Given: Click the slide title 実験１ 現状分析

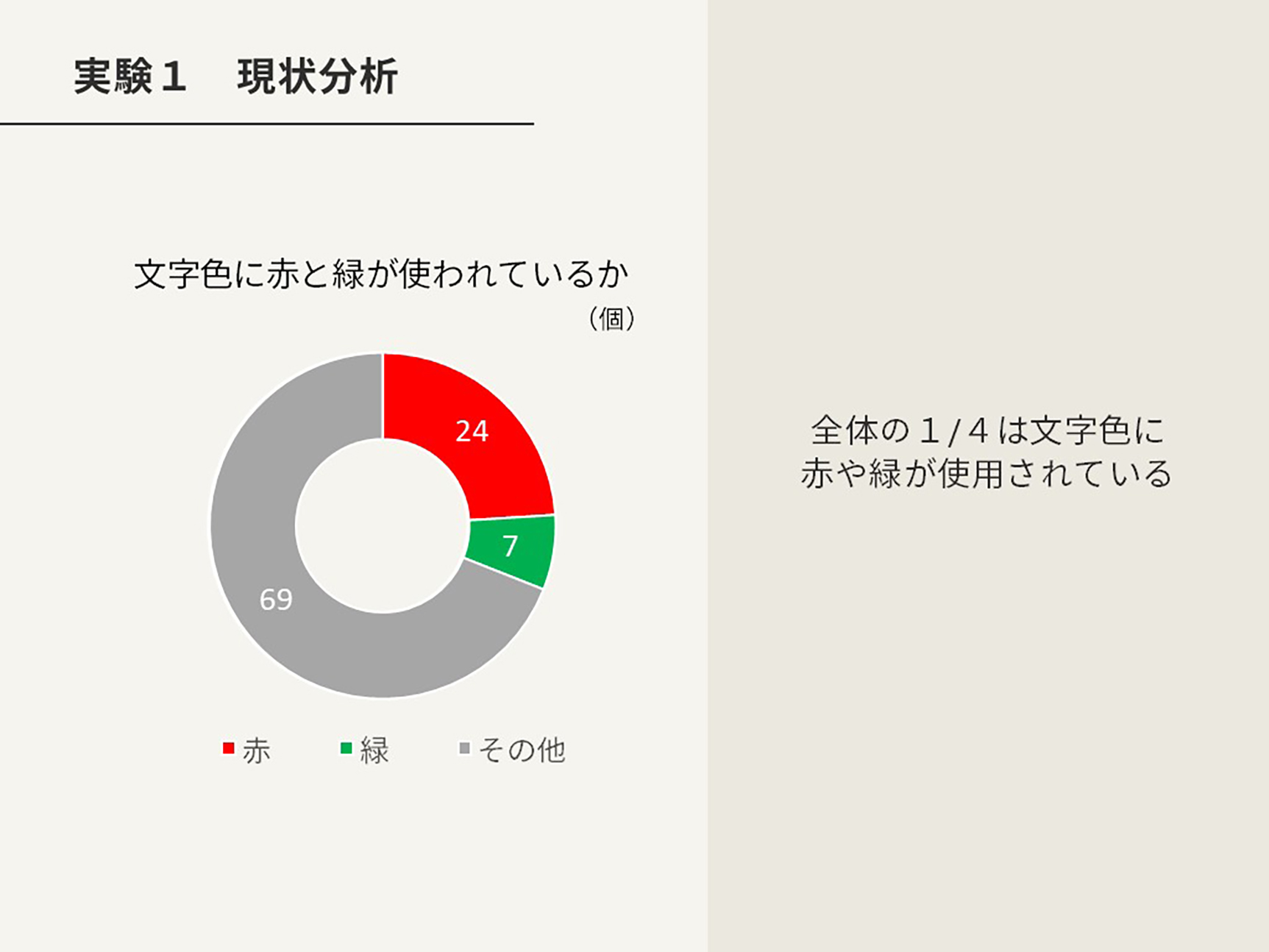Looking at the screenshot, I should 235,76.
